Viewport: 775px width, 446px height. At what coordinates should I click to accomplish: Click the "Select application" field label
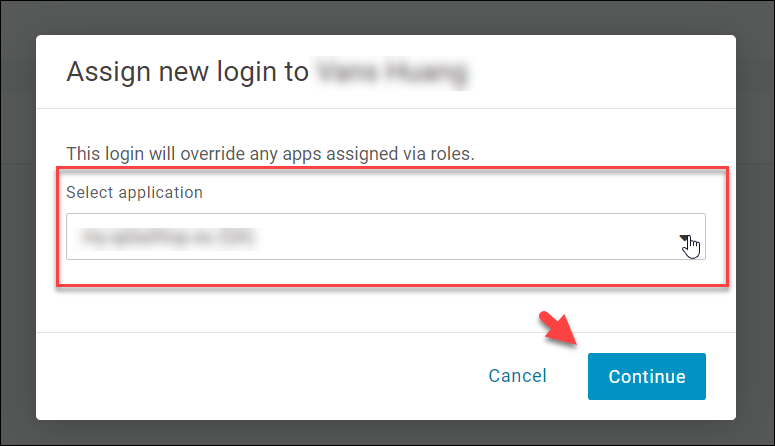click(x=134, y=192)
